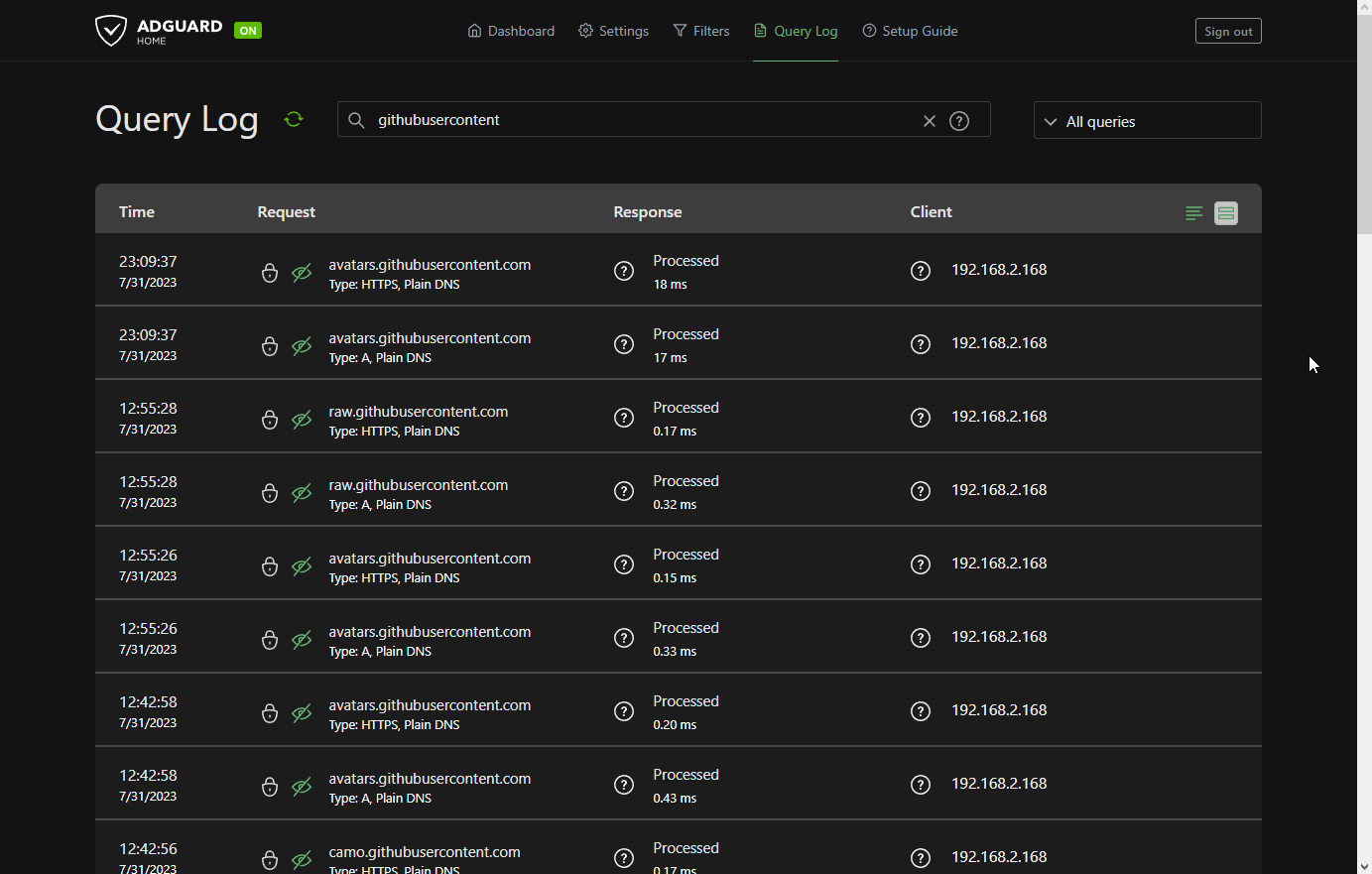Screen dimensions: 1372x874
Task: Click the magnifying glass in the search bar
Action: (x=356, y=120)
